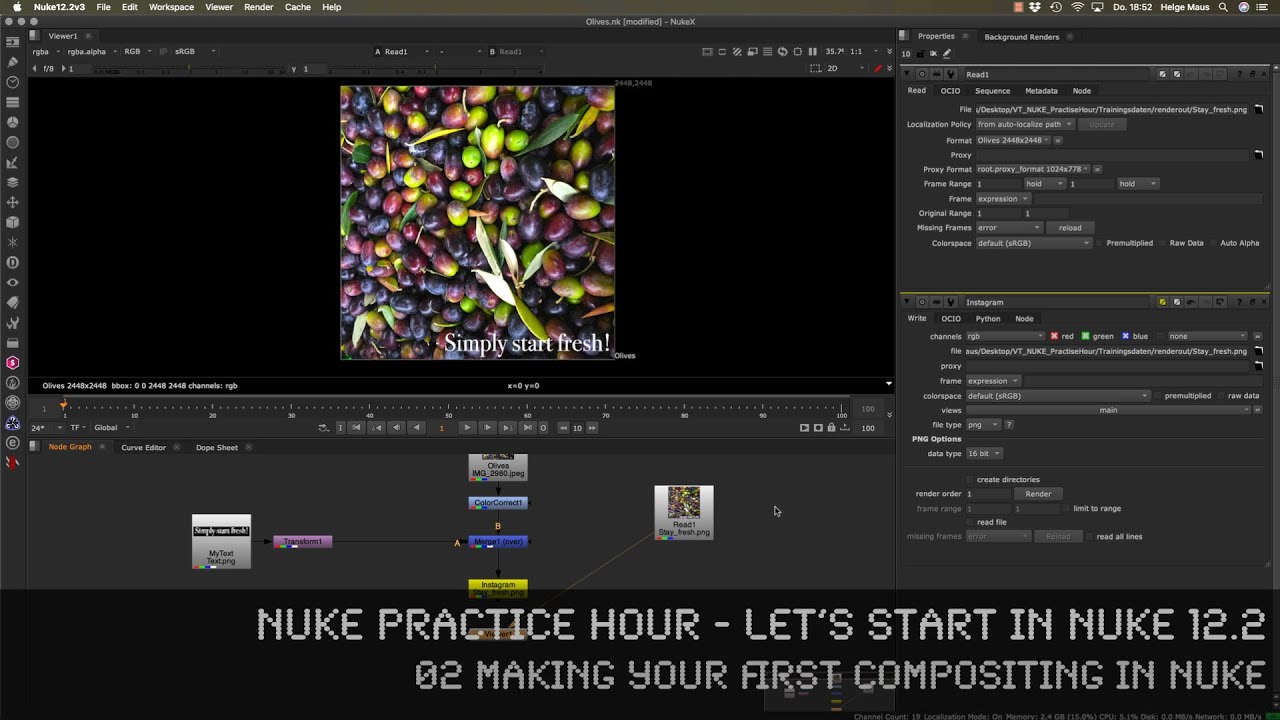Open the Merge nodes layers icon
The width and height of the screenshot is (1280, 720).
pos(13,182)
